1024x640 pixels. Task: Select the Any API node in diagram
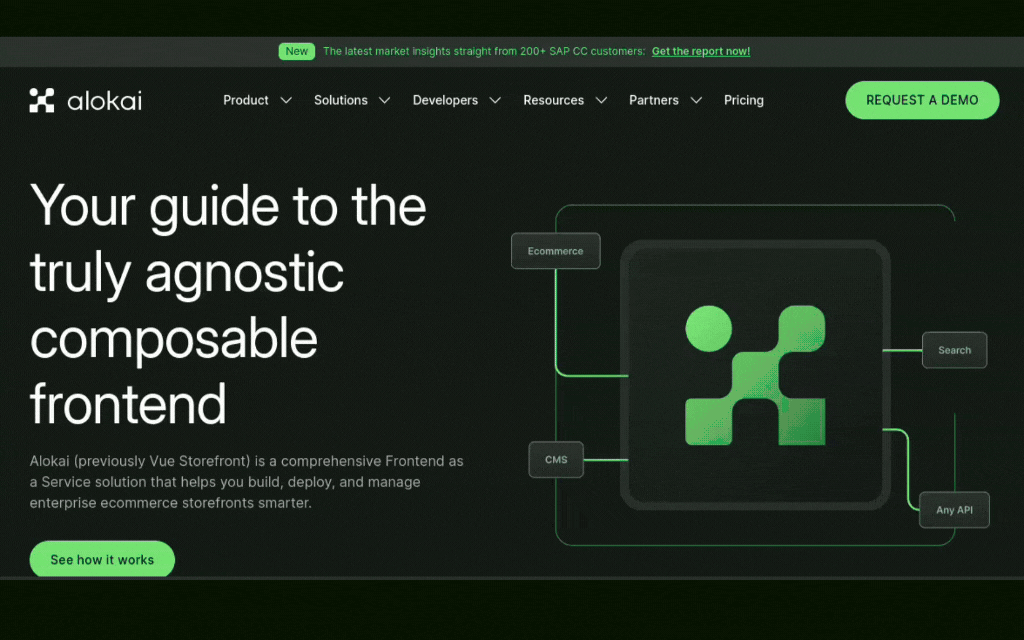pyautogui.click(x=954, y=509)
